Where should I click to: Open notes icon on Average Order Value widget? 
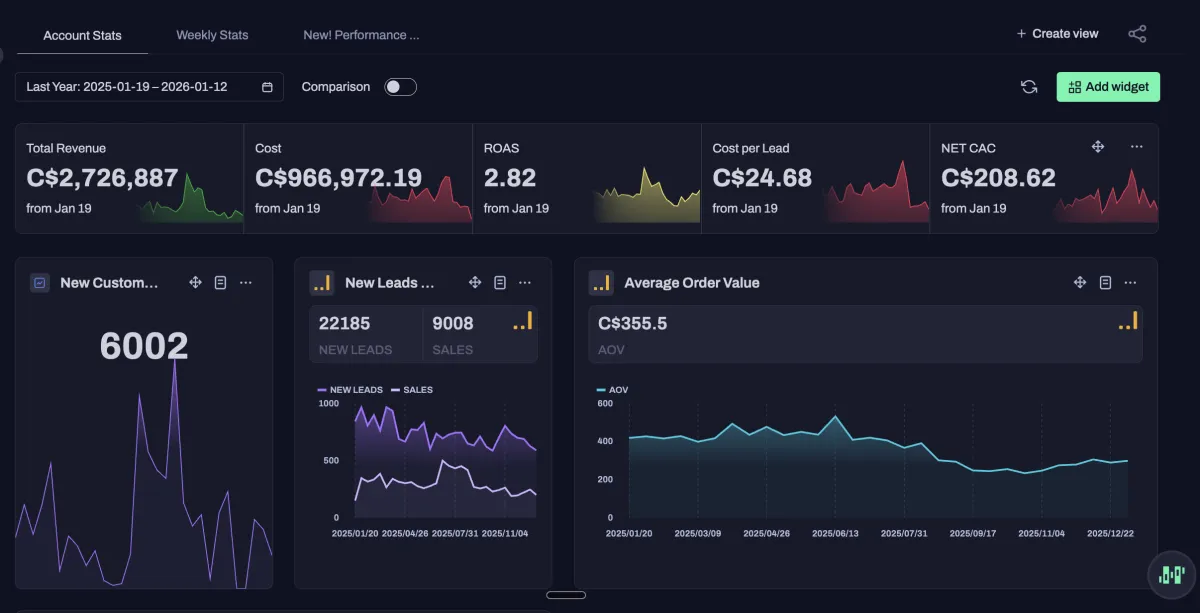(x=1105, y=283)
